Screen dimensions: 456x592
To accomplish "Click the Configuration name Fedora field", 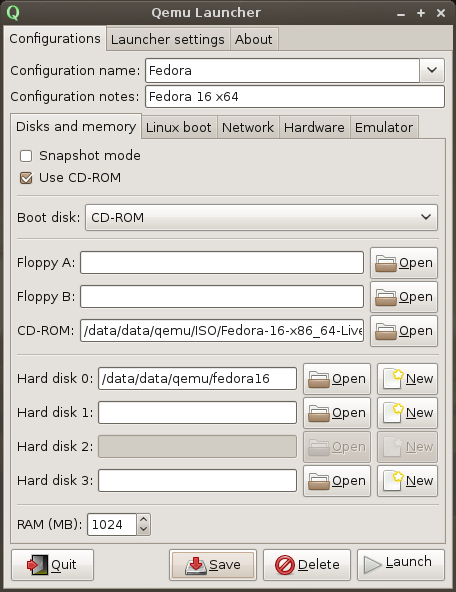I will tap(282, 70).
